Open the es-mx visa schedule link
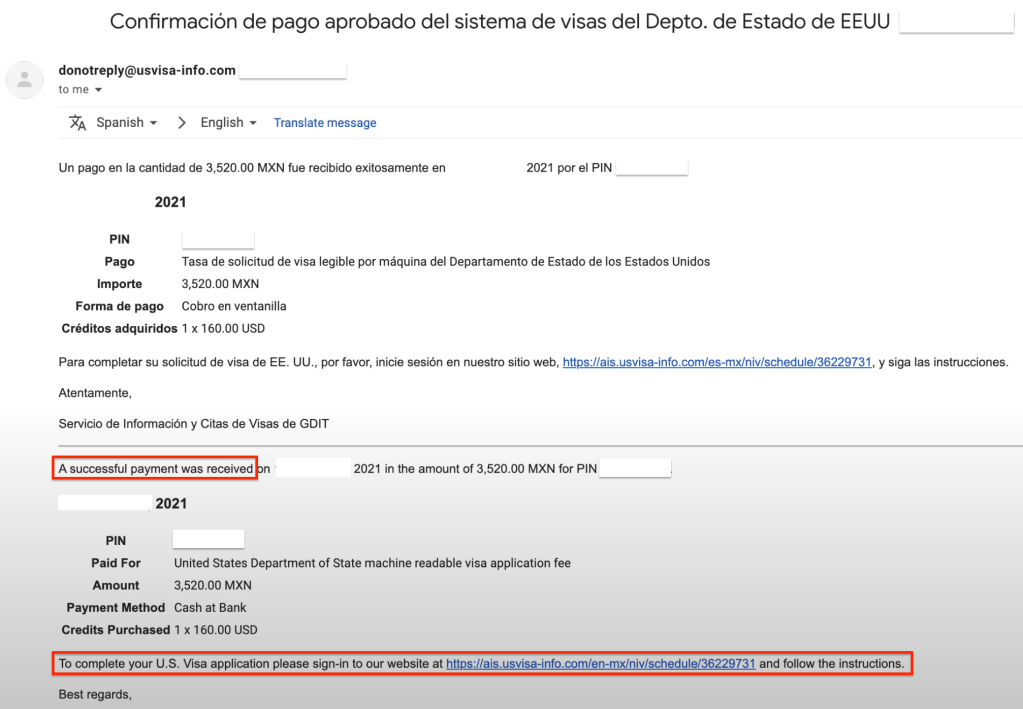This screenshot has width=1023, height=709. 716,362
